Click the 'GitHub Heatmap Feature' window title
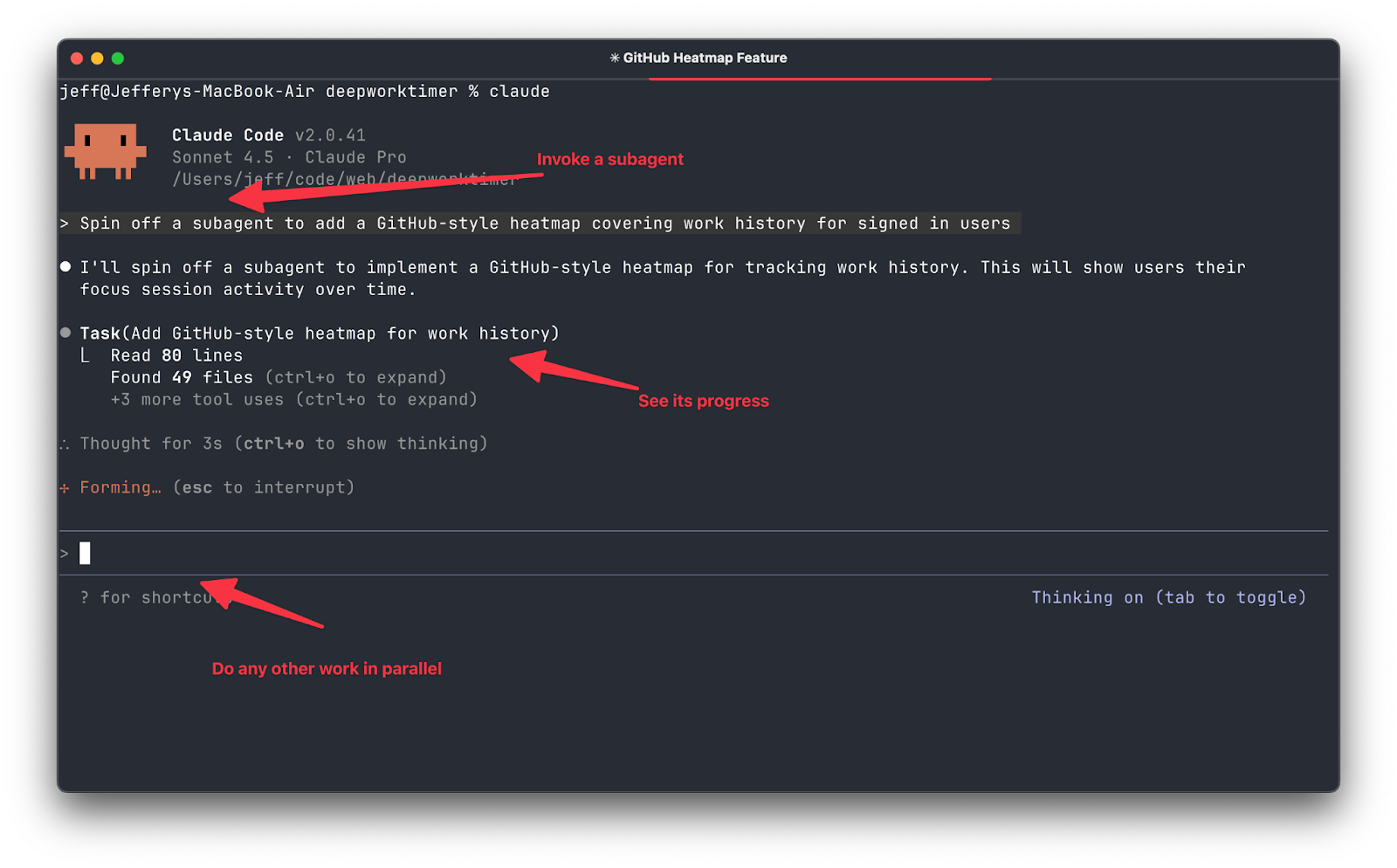Image resolution: width=1397 pixels, height=868 pixels. coord(698,58)
